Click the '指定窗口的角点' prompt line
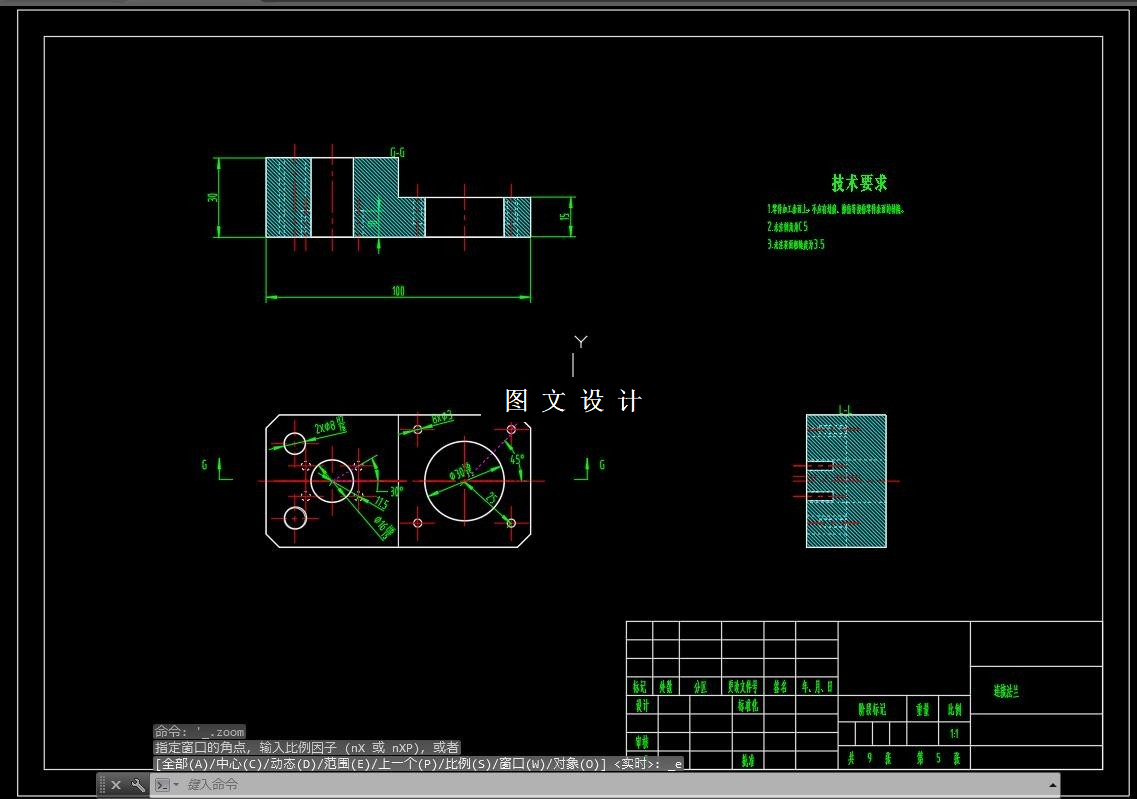 [307, 748]
